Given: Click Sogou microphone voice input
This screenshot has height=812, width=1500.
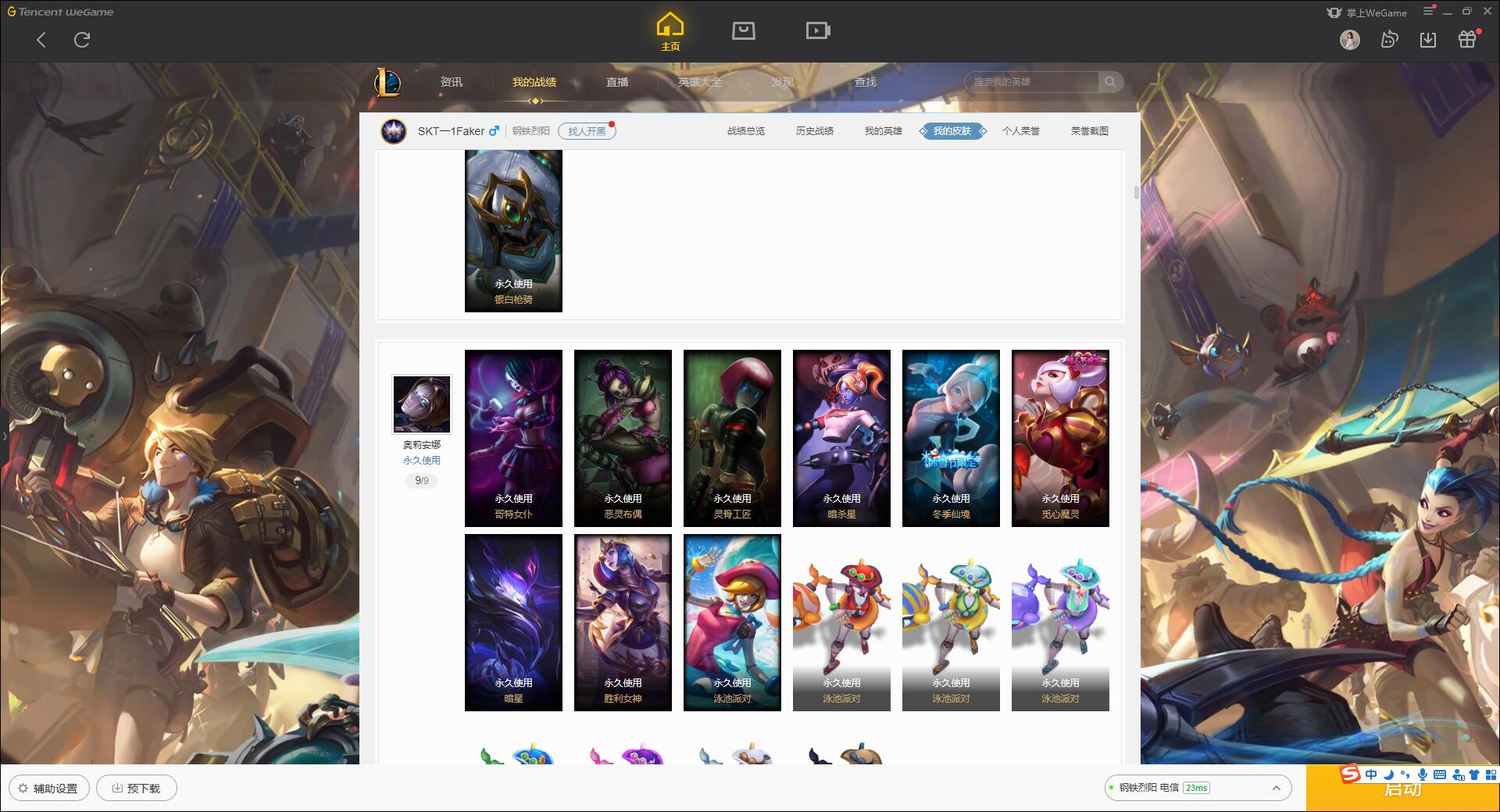Looking at the screenshot, I should 1422,775.
